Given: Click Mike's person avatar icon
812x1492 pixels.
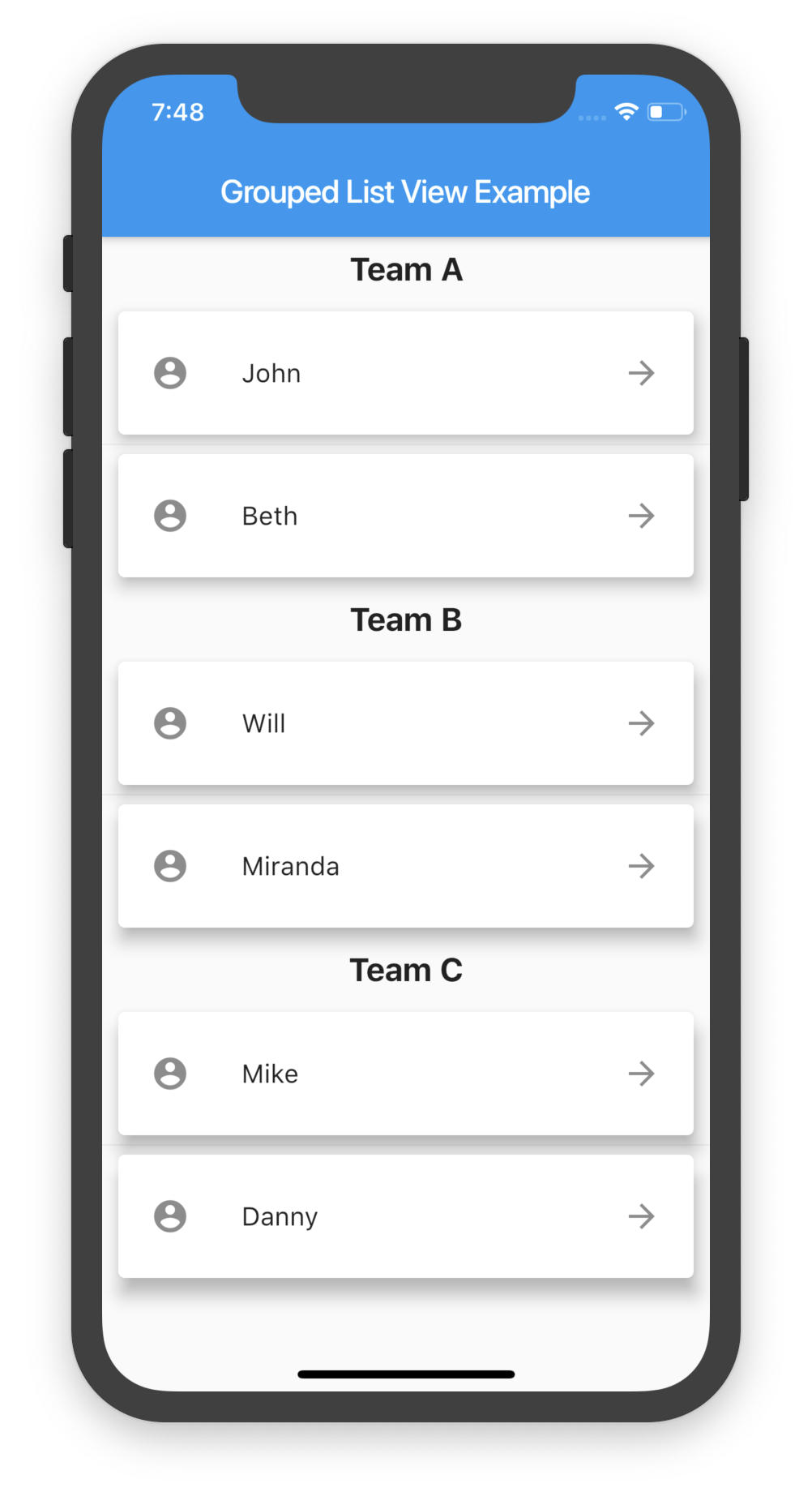Looking at the screenshot, I should 169,1074.
